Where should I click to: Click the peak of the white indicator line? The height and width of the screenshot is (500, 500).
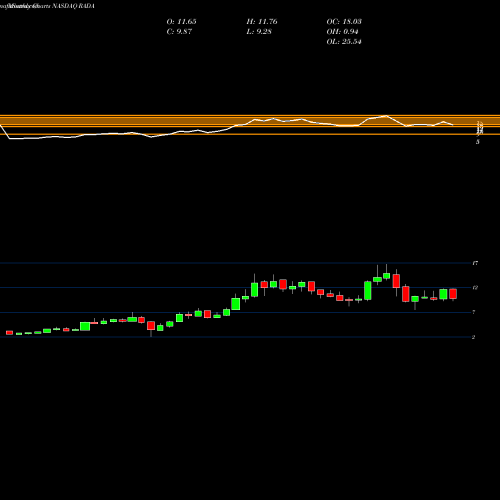pyautogui.click(x=386, y=116)
